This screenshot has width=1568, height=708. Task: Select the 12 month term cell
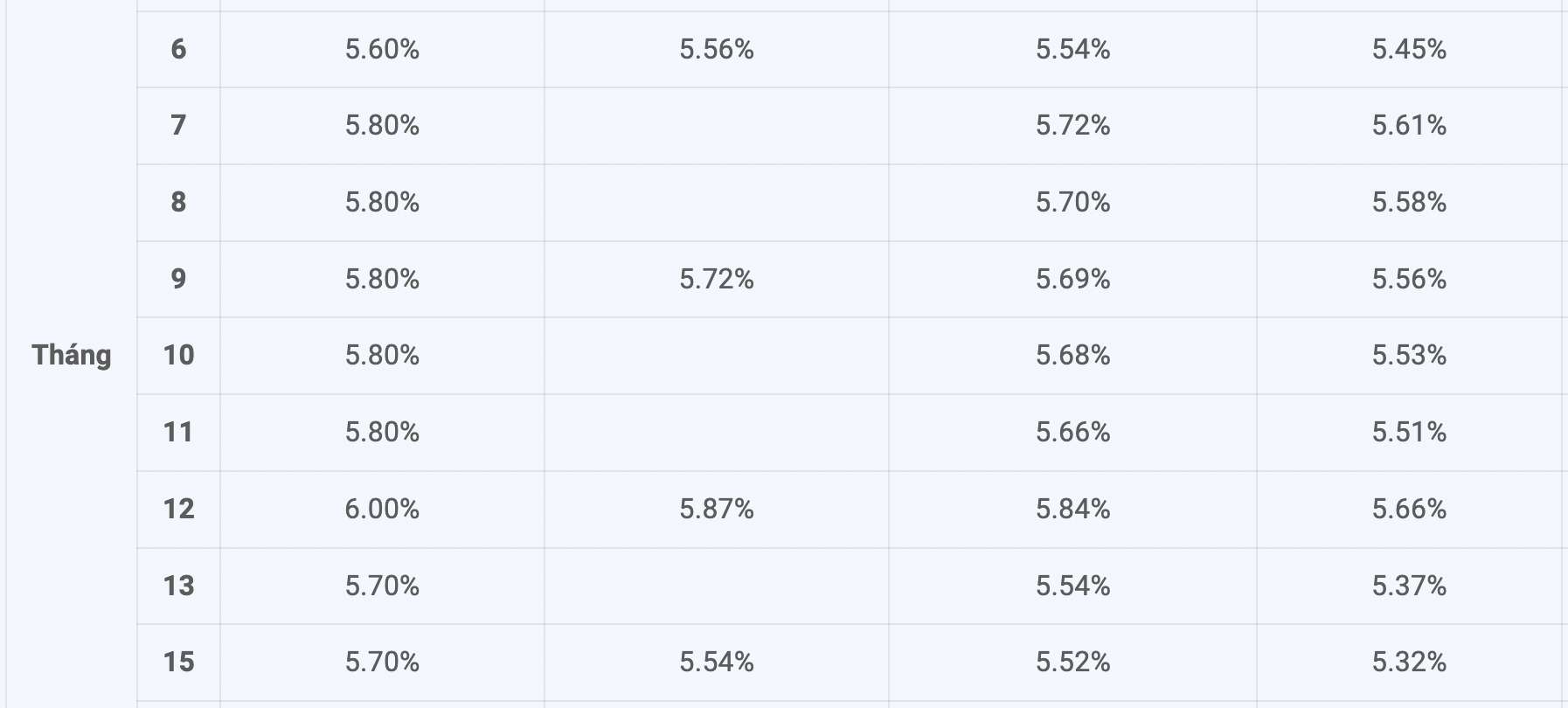178,509
